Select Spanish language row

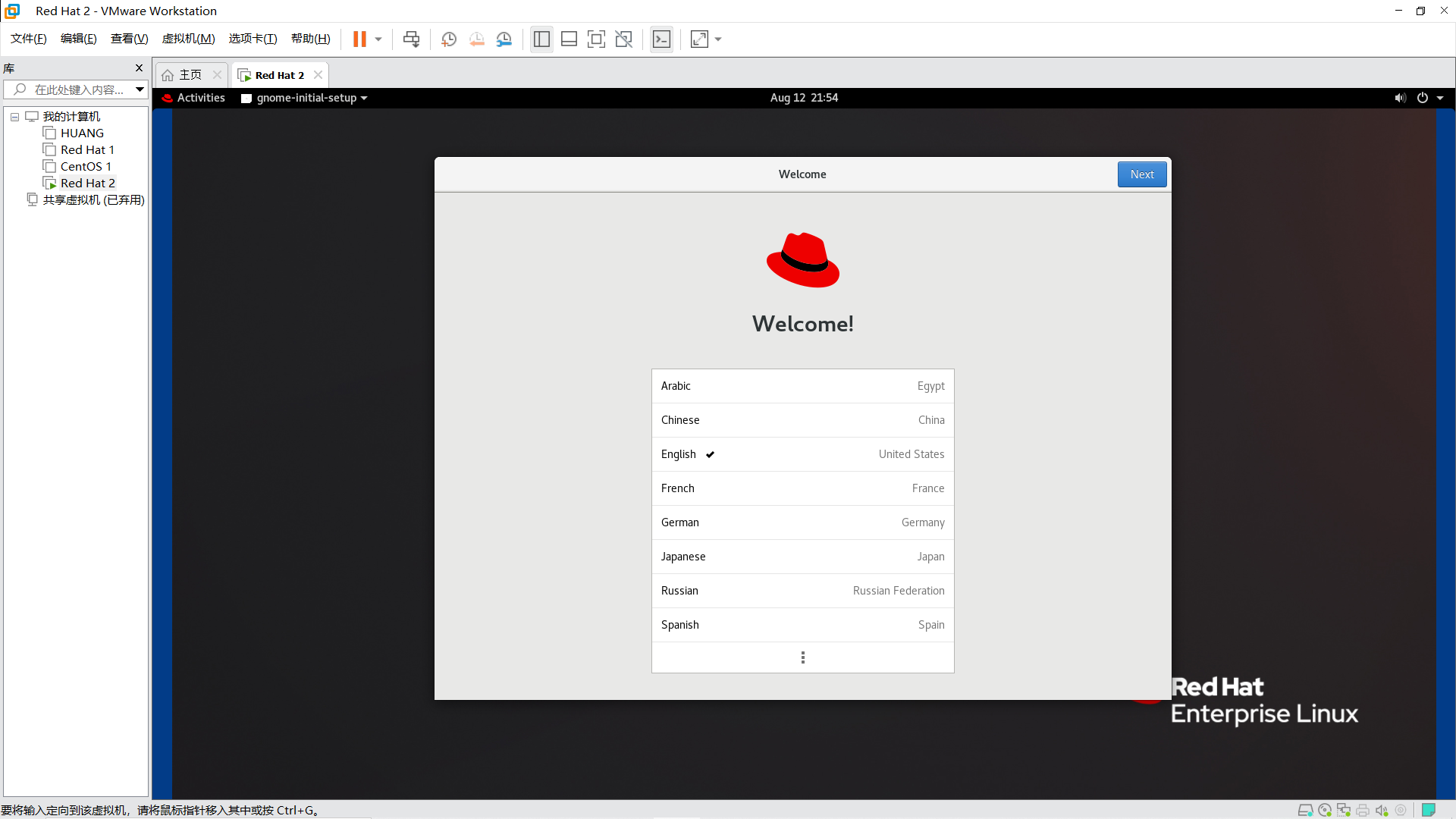(x=802, y=625)
